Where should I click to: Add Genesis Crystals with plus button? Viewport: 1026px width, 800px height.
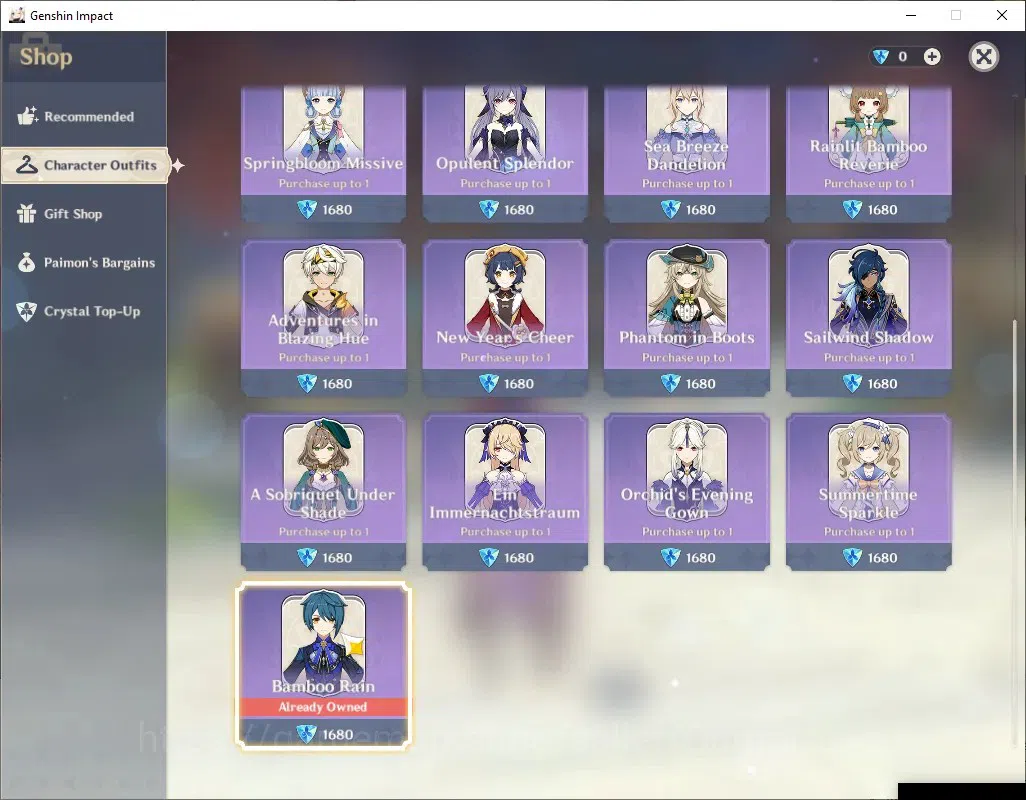click(932, 57)
